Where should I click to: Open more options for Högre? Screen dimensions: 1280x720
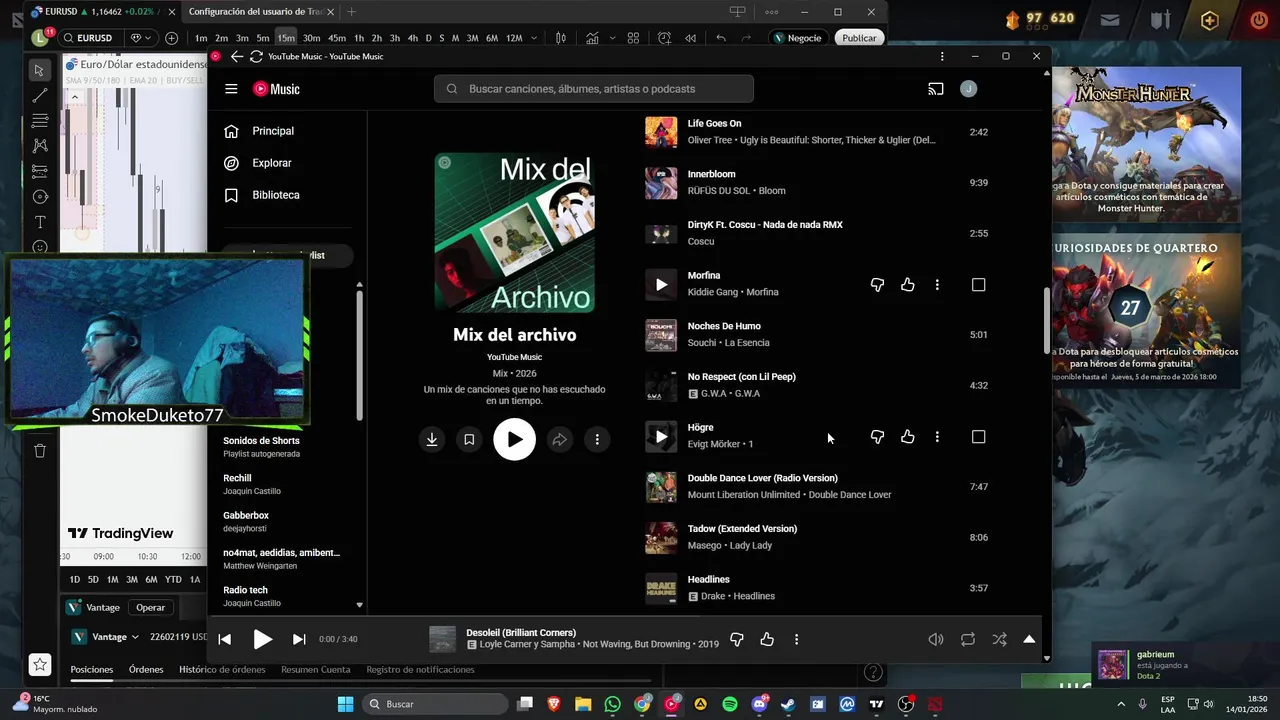coord(937,437)
